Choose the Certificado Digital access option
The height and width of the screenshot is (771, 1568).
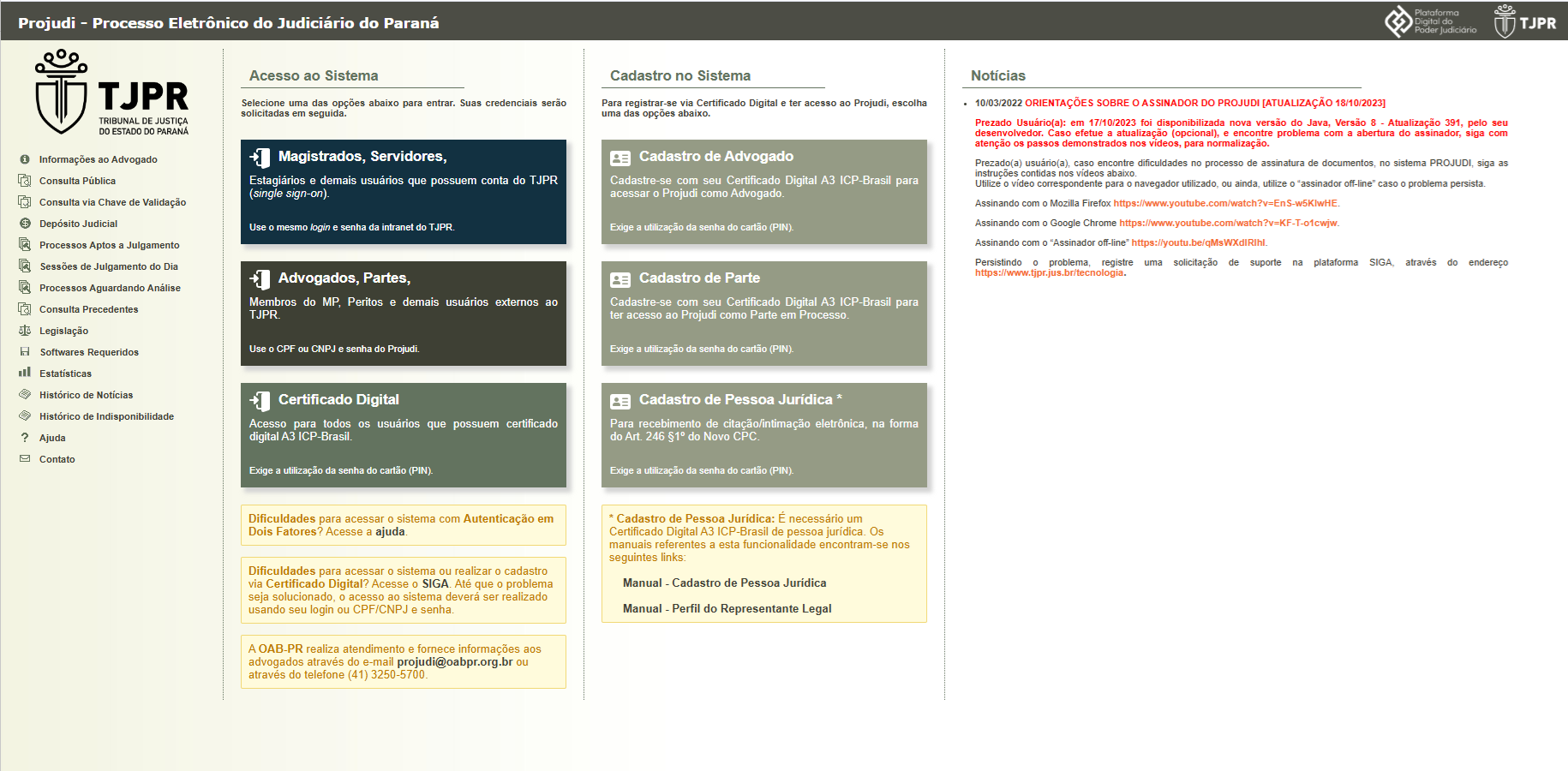click(x=404, y=435)
